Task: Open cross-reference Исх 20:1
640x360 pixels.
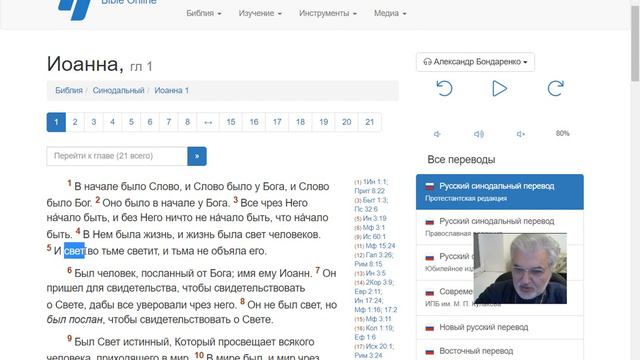Action: click(379, 346)
